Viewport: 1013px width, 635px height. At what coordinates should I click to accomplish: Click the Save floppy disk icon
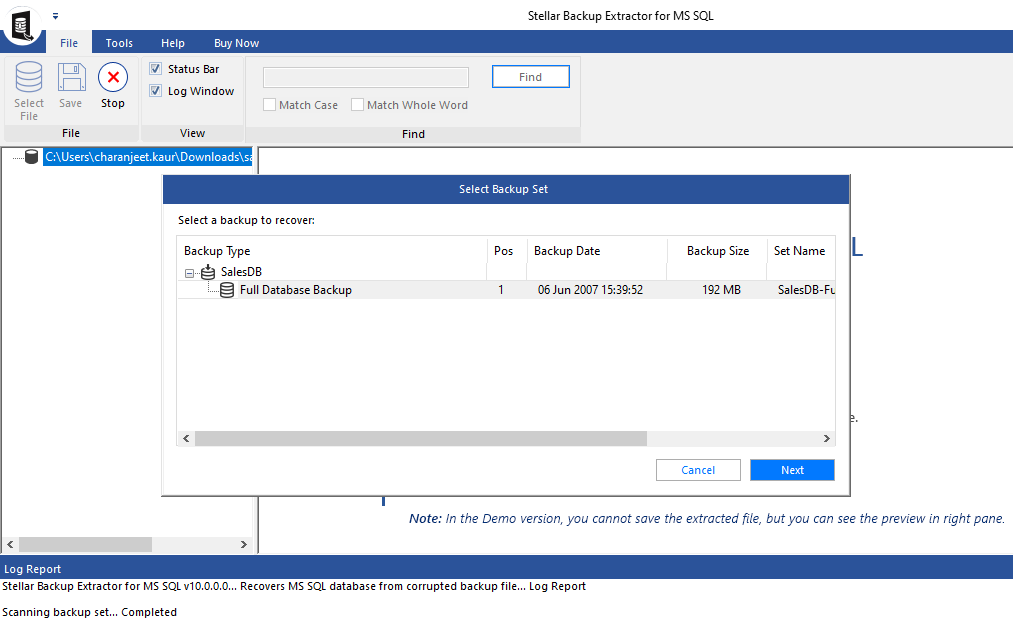(71, 77)
